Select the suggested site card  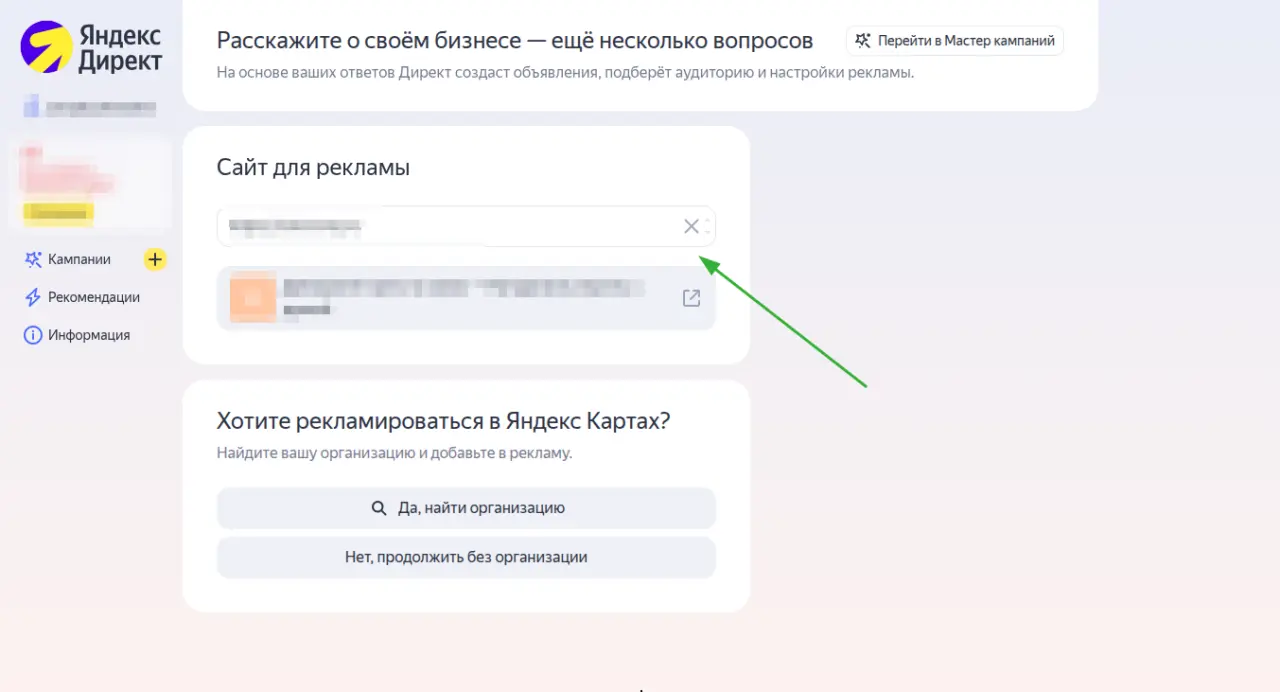(466, 298)
